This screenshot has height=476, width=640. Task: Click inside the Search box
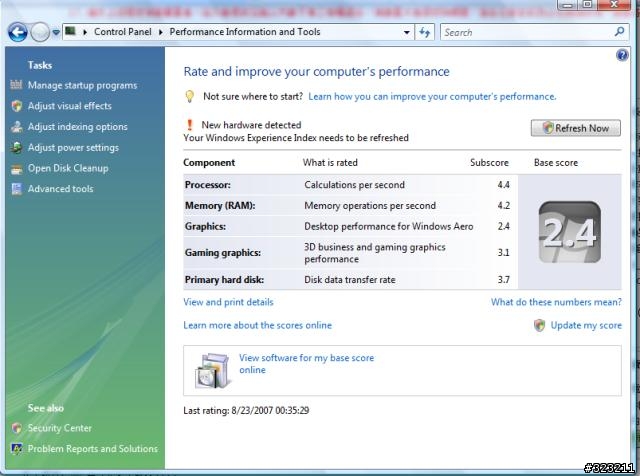click(527, 32)
